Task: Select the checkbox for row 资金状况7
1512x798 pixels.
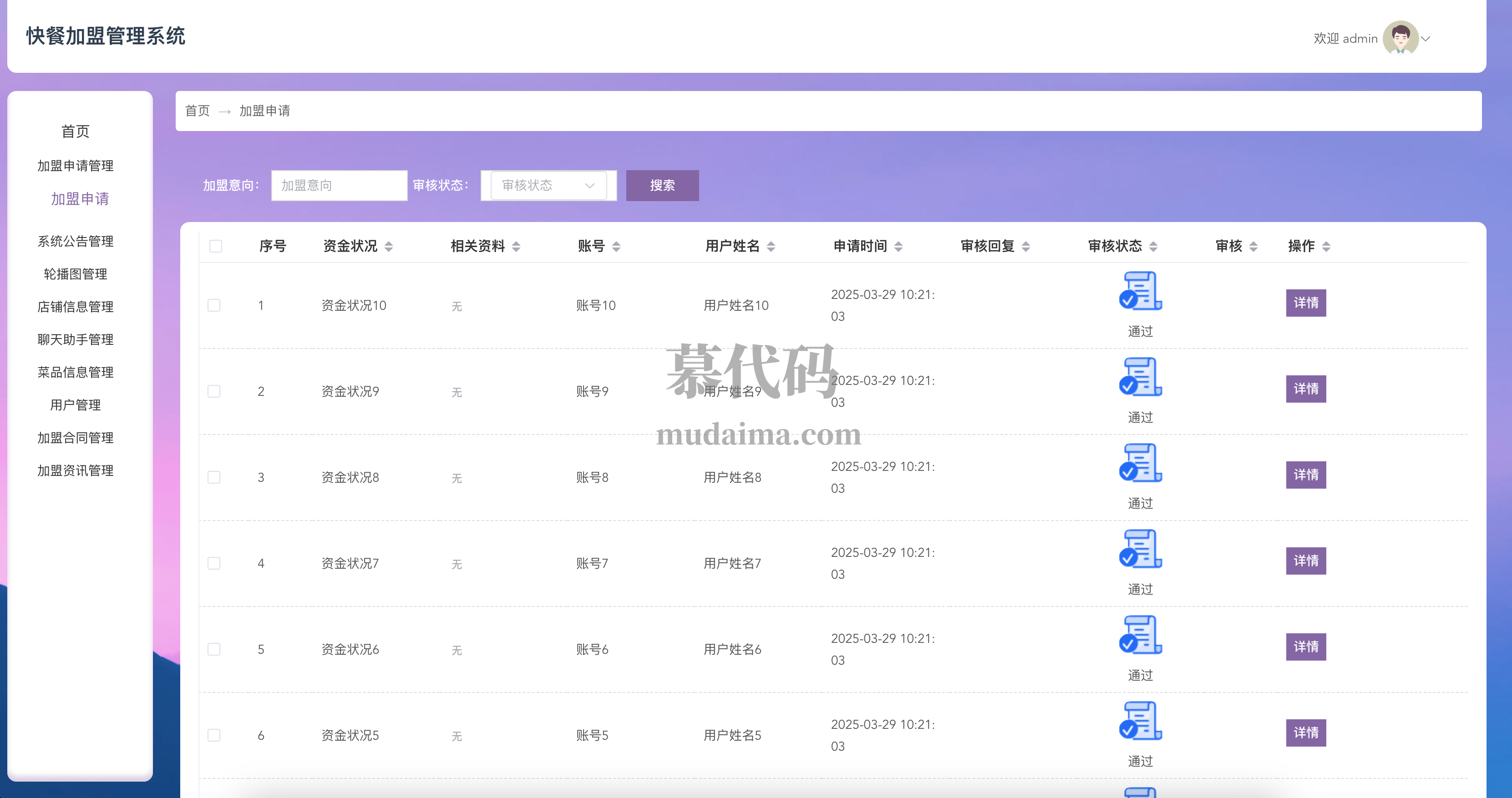Action: pyautogui.click(x=214, y=563)
